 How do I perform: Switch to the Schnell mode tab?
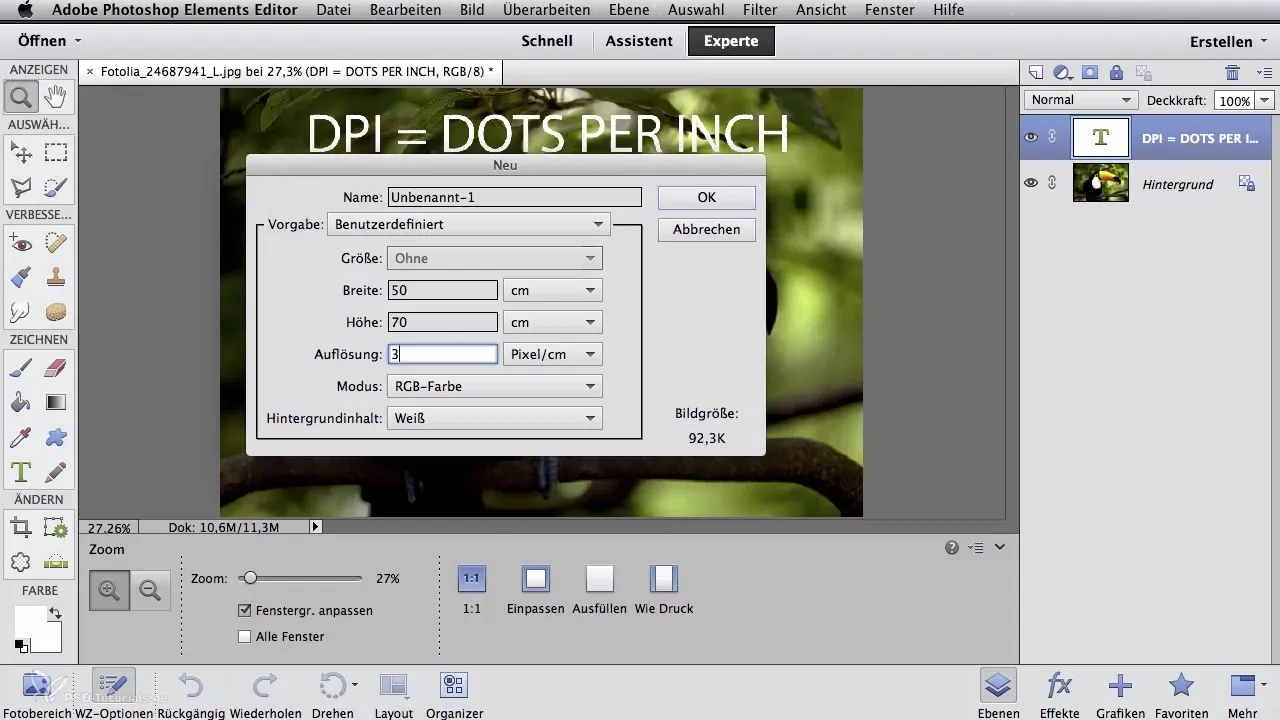click(547, 41)
